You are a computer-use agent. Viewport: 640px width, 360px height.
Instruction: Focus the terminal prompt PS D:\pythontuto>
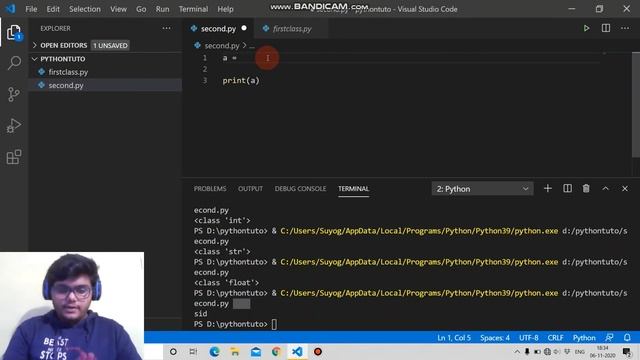(x=231, y=324)
